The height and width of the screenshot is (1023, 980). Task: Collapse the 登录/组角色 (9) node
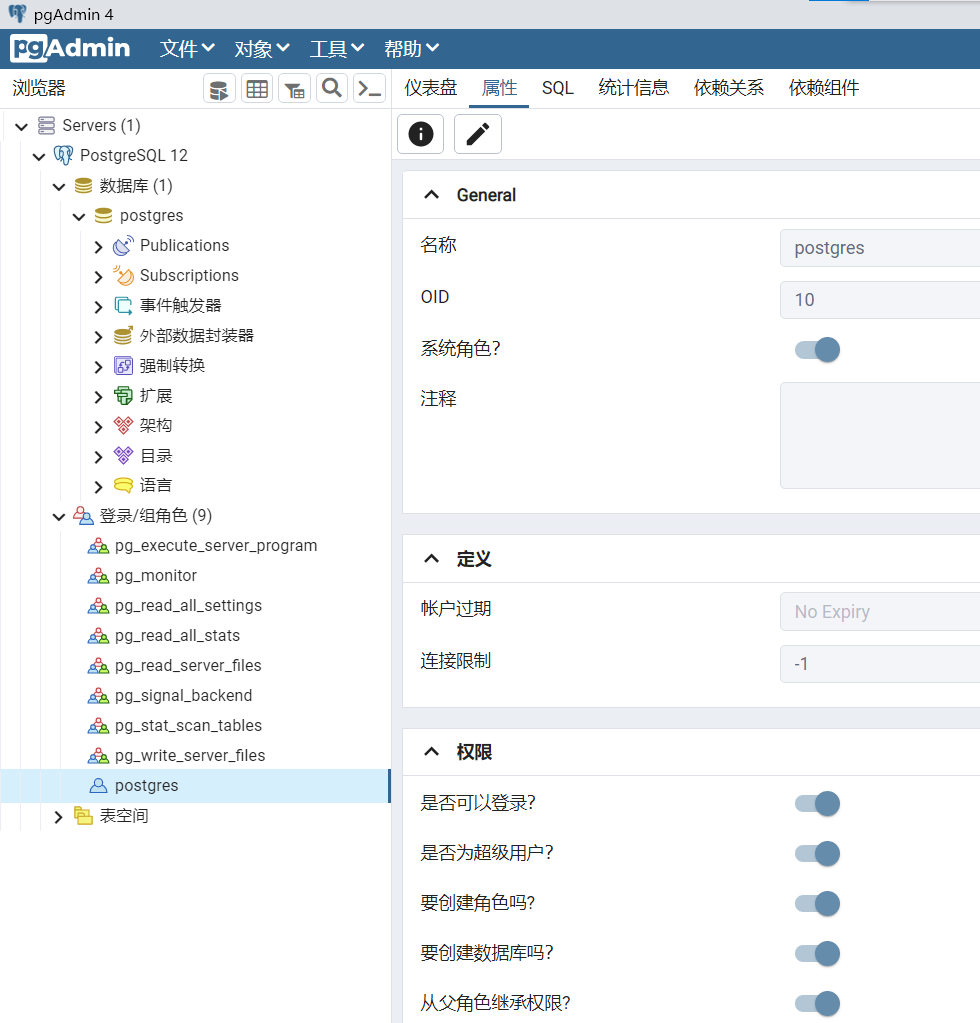59,517
